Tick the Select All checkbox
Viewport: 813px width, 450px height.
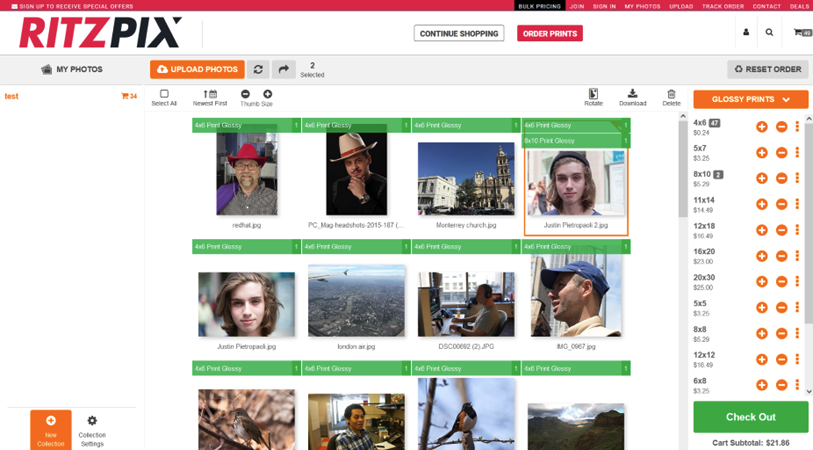tap(164, 94)
